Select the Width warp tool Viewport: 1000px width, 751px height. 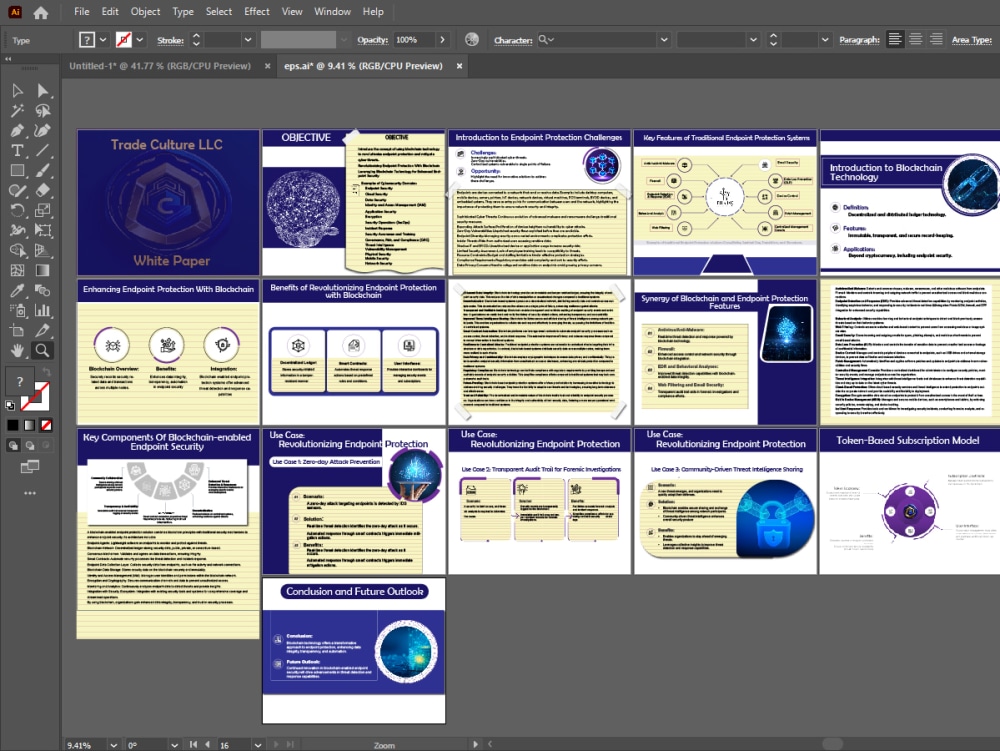point(17,230)
